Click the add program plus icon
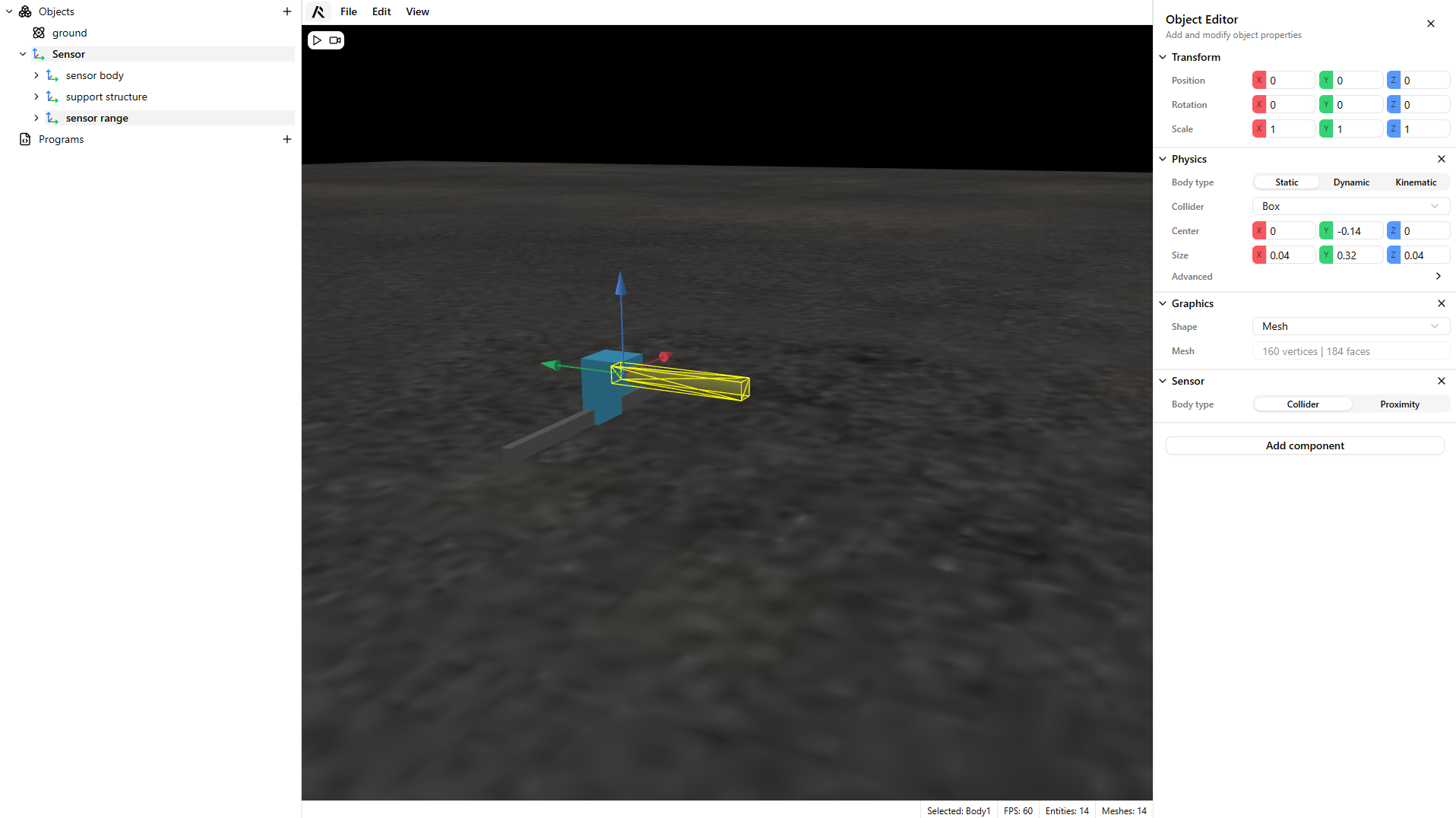1456x818 pixels. pyautogui.click(x=286, y=139)
